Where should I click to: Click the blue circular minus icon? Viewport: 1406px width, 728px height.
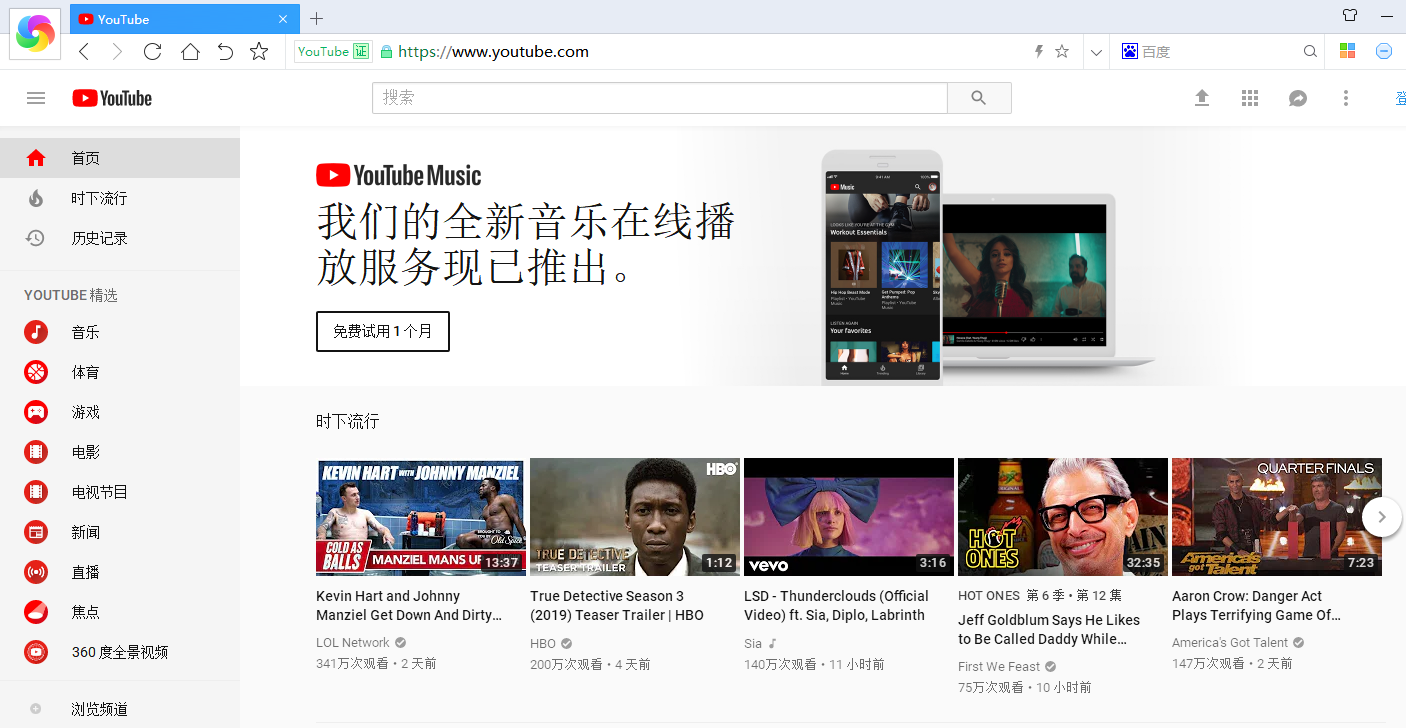pos(1384,51)
